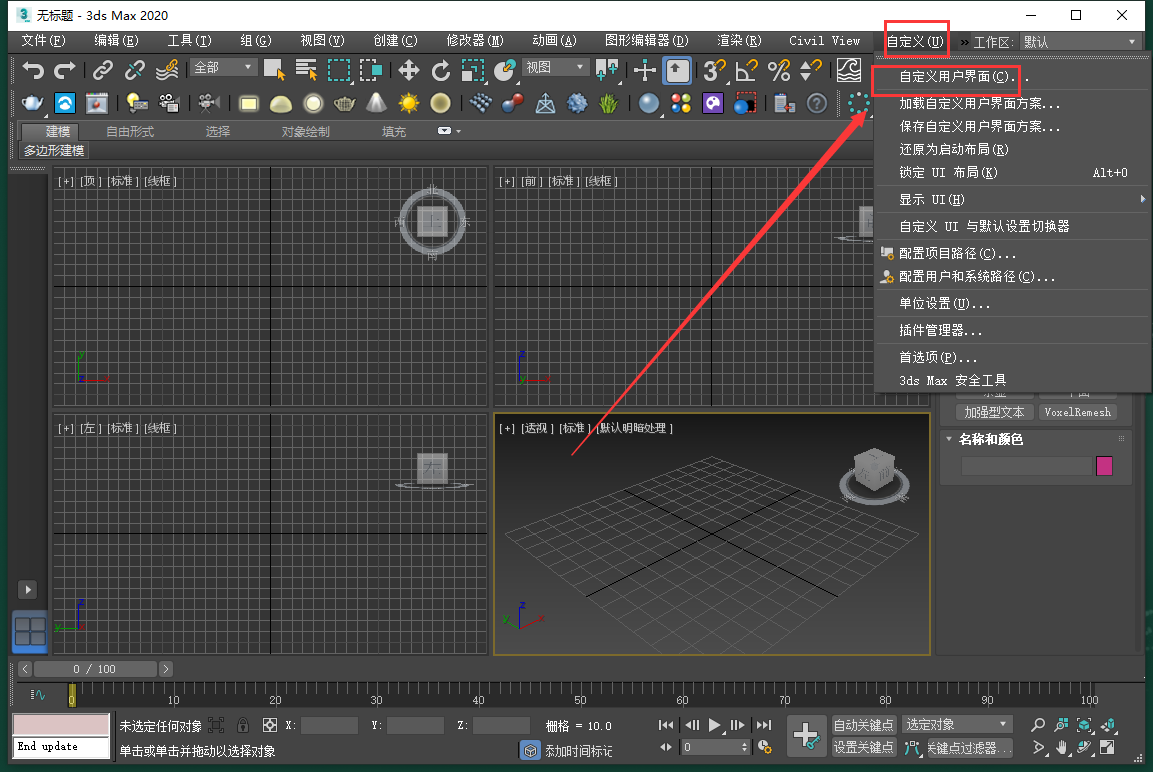The height and width of the screenshot is (772, 1153).
Task: Toggle Window/Crossing selection mode
Action: click(371, 70)
